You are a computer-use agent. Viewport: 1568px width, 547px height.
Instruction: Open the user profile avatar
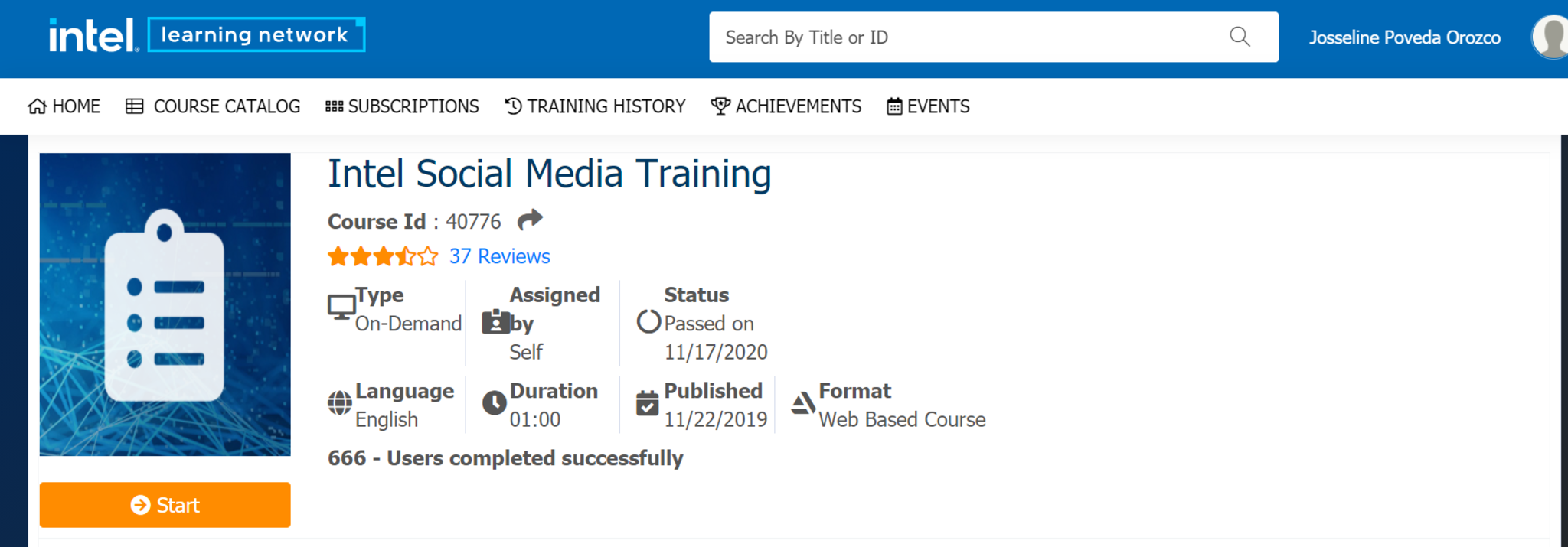1550,37
